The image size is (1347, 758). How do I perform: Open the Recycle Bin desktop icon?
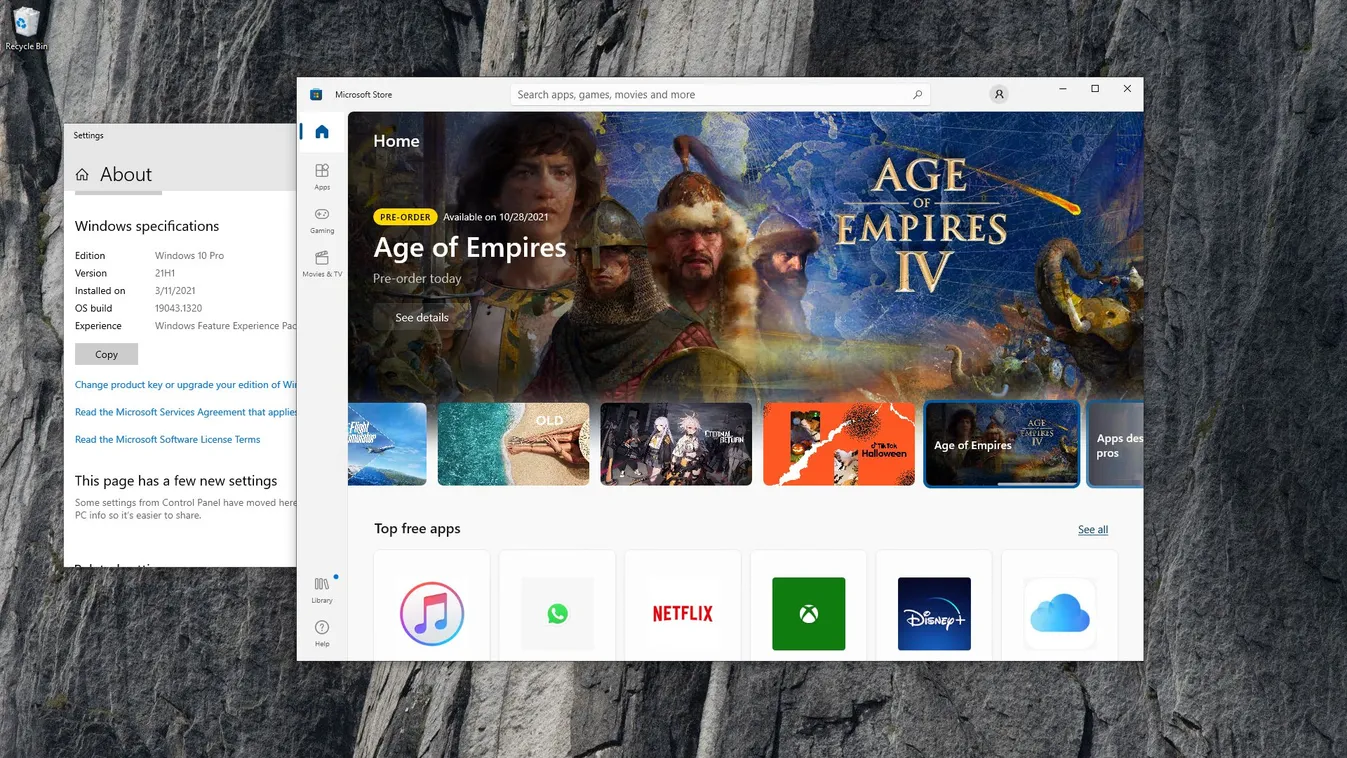coord(26,29)
